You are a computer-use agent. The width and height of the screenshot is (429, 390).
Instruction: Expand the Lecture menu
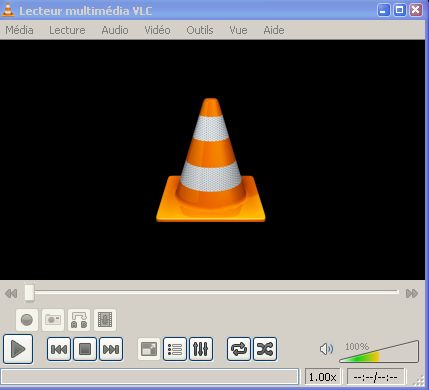67,30
